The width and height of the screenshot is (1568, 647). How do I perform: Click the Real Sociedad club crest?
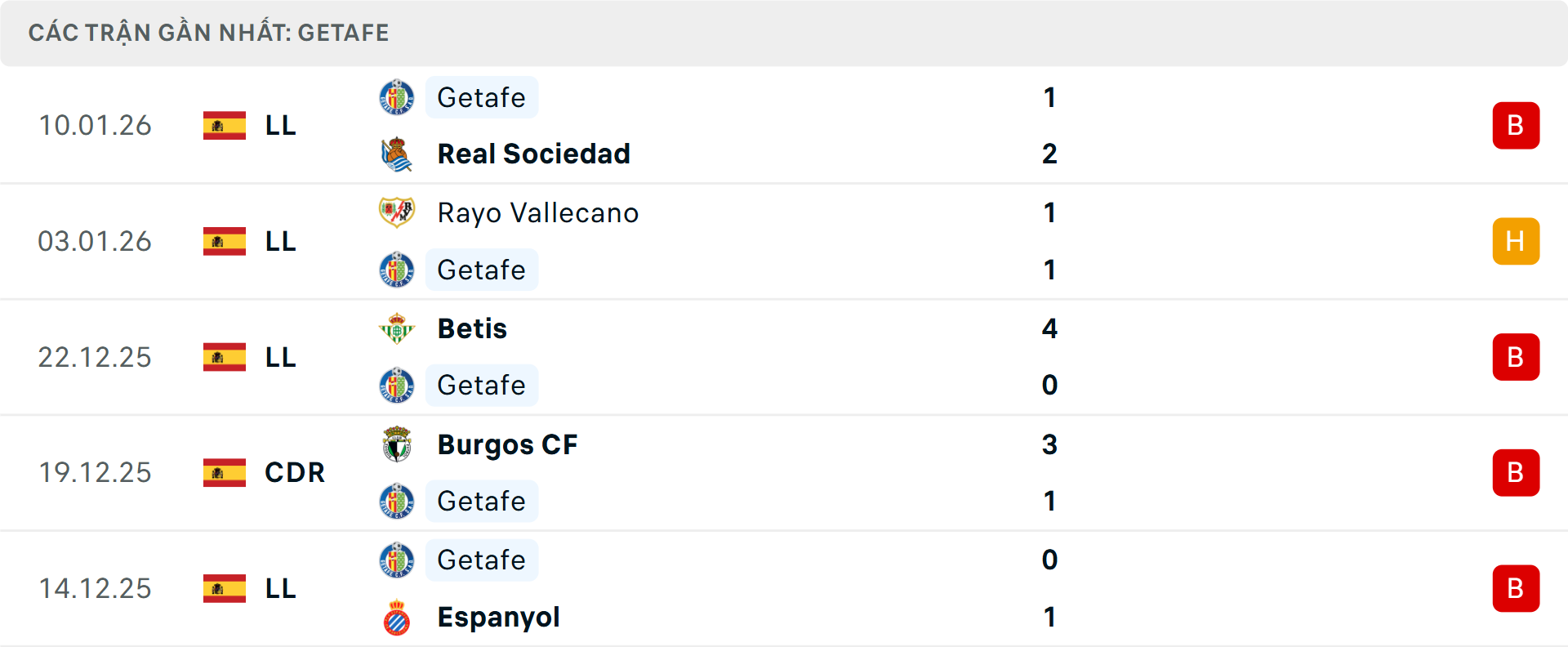pyautogui.click(x=397, y=154)
